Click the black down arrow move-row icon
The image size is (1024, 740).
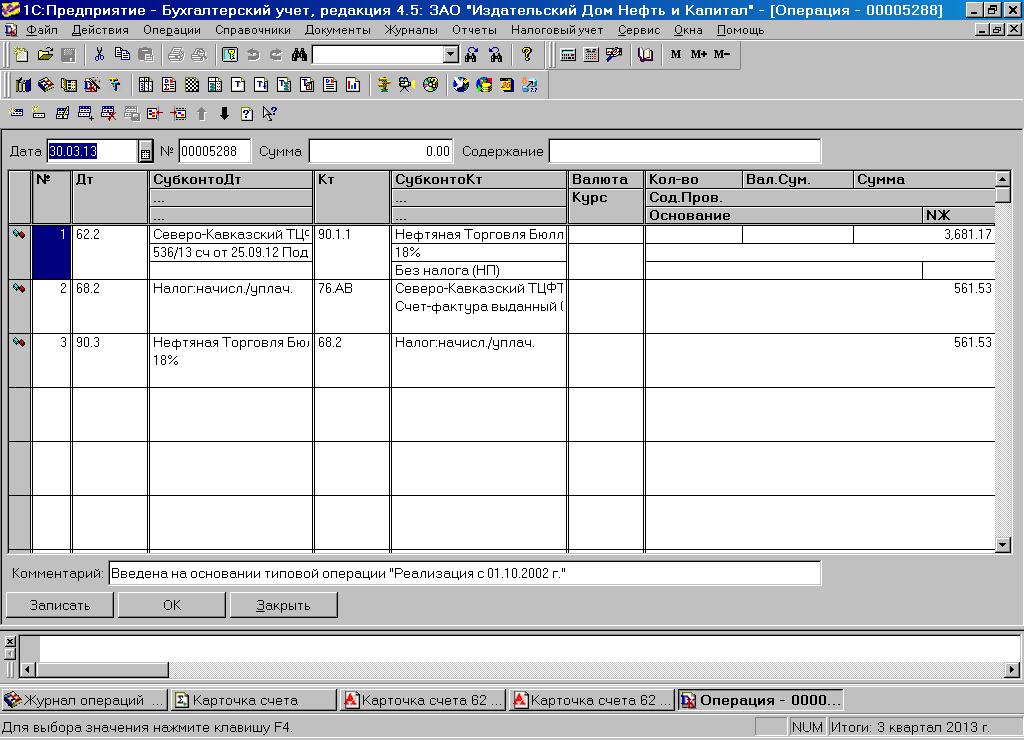[x=224, y=114]
